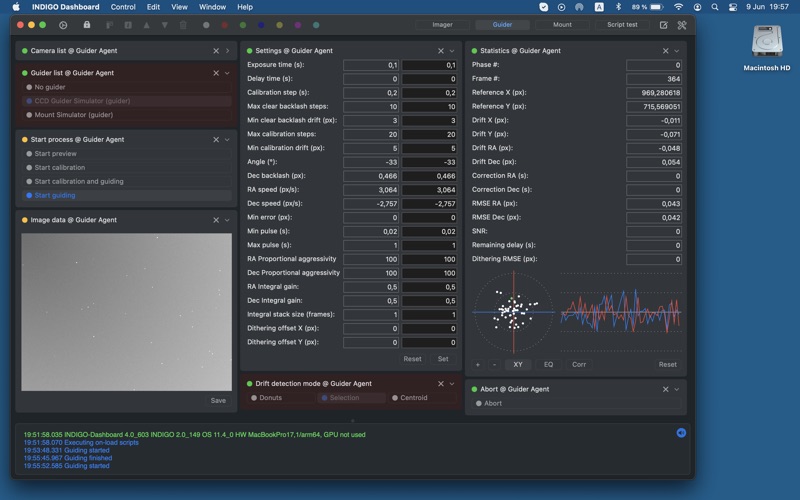Image resolution: width=800 pixels, height=500 pixels.
Task: Select No guider option
Action: pos(126,87)
